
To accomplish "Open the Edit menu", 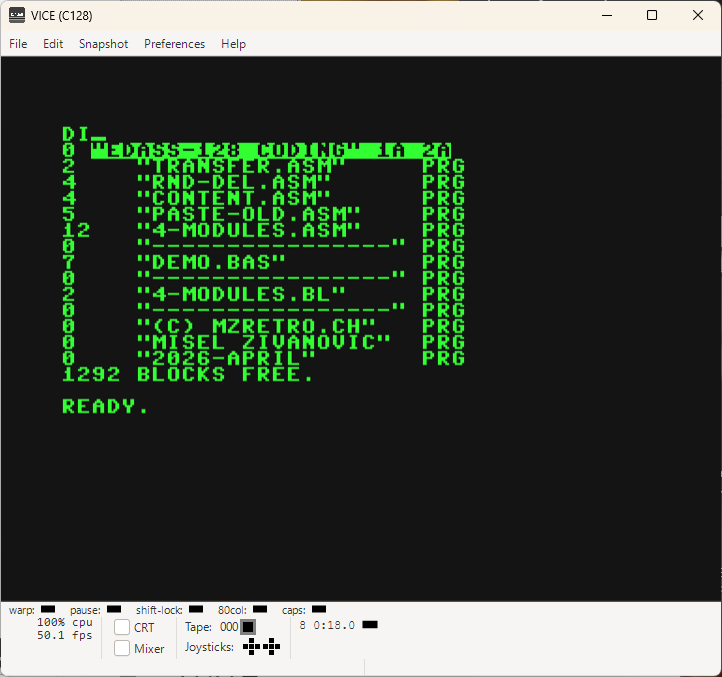I will [53, 44].
